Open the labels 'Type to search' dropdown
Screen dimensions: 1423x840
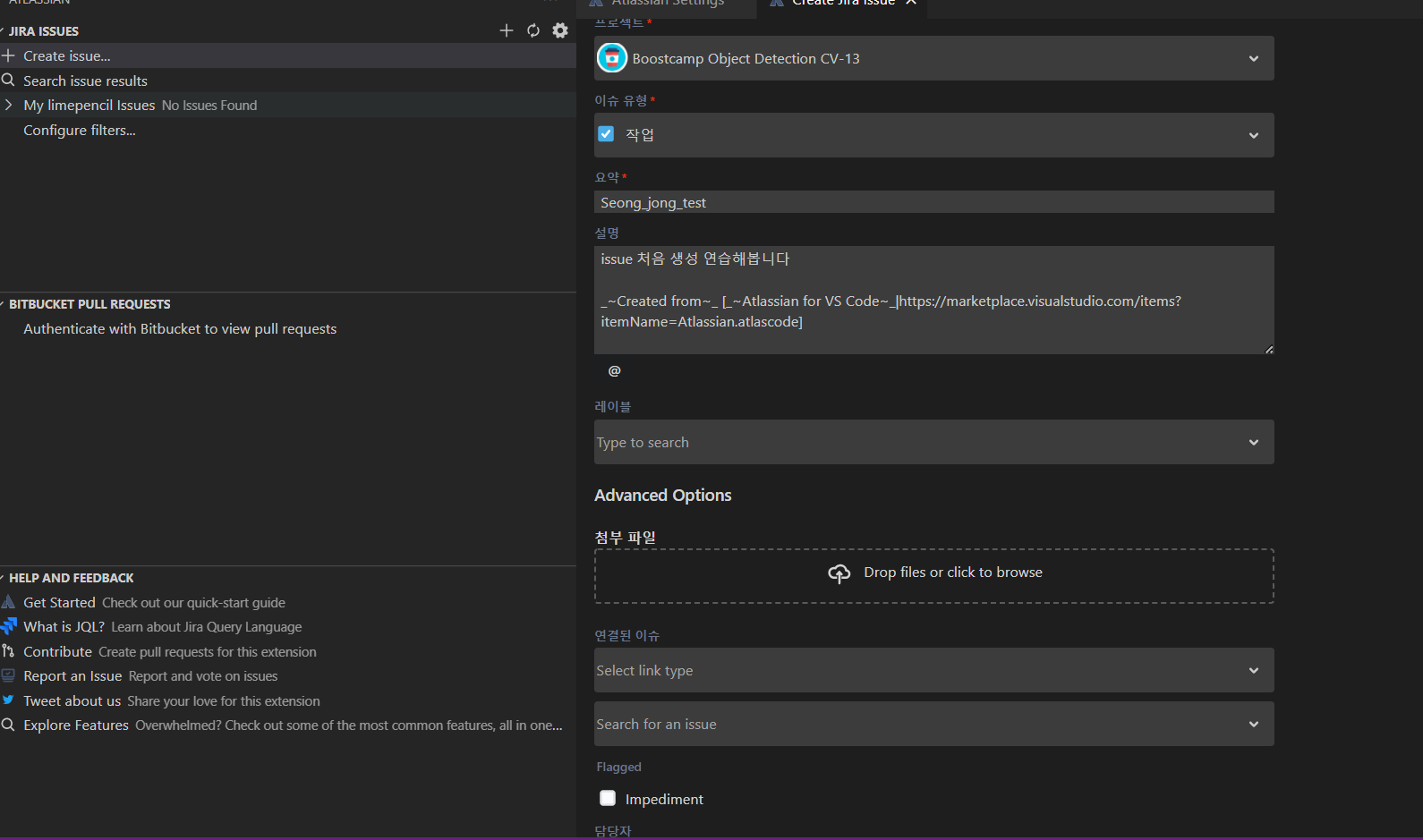coord(933,442)
